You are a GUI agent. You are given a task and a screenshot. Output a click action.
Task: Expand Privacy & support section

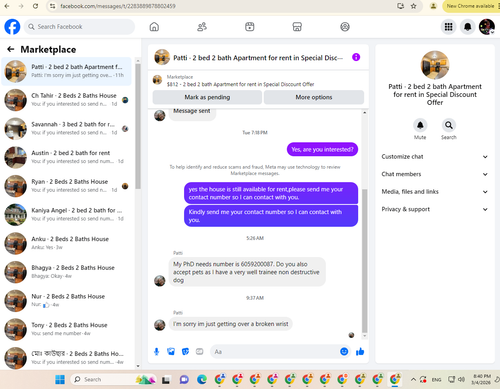(x=435, y=209)
